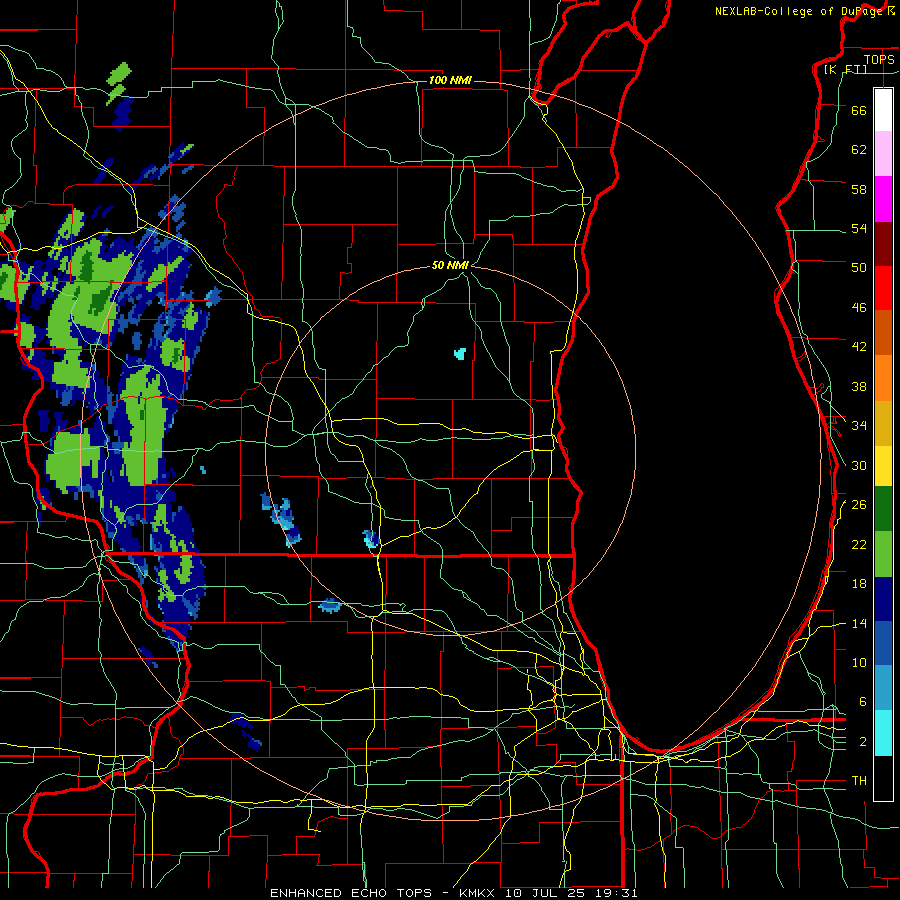Click the "100 NMI" range ring label
Image resolution: width=900 pixels, height=900 pixels.
(450, 80)
